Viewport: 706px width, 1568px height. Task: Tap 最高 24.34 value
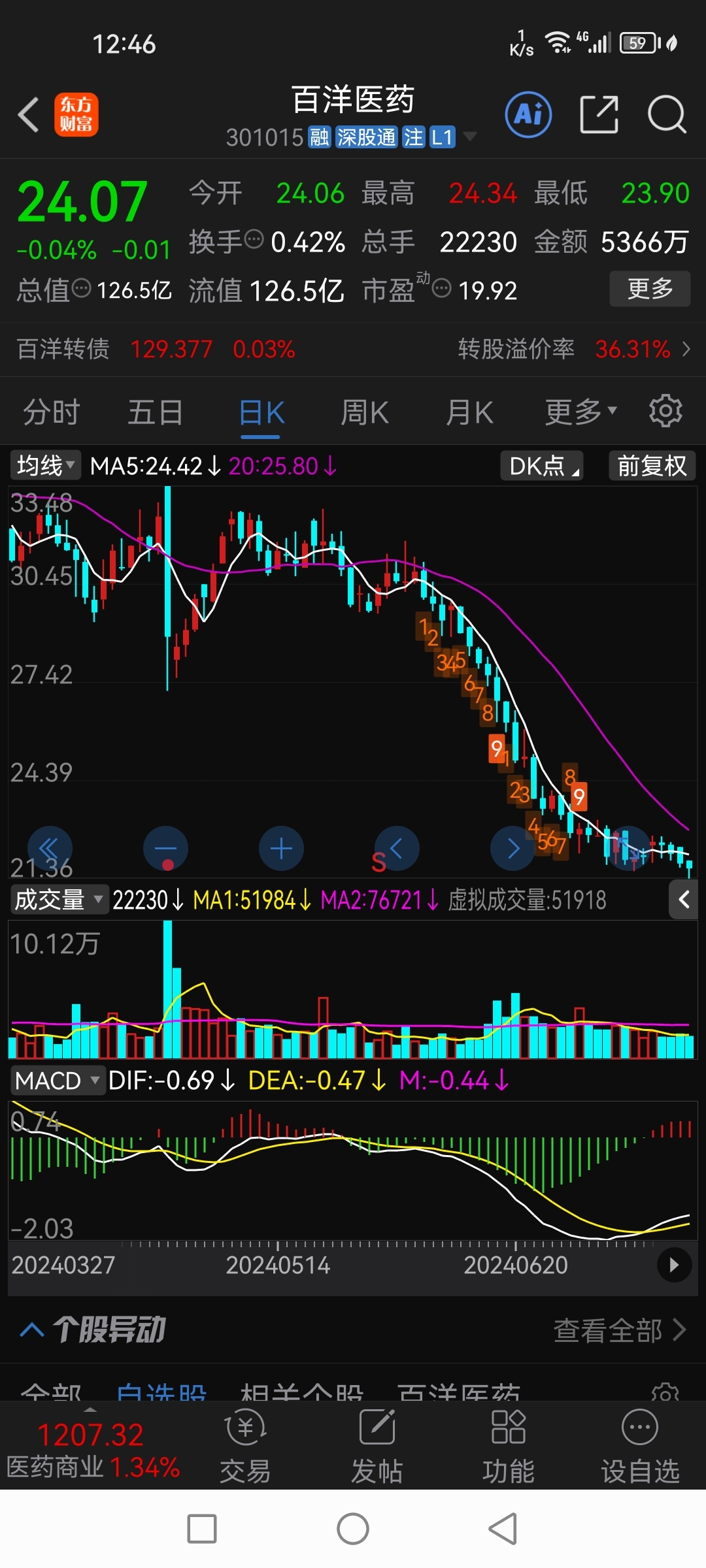coord(483,193)
